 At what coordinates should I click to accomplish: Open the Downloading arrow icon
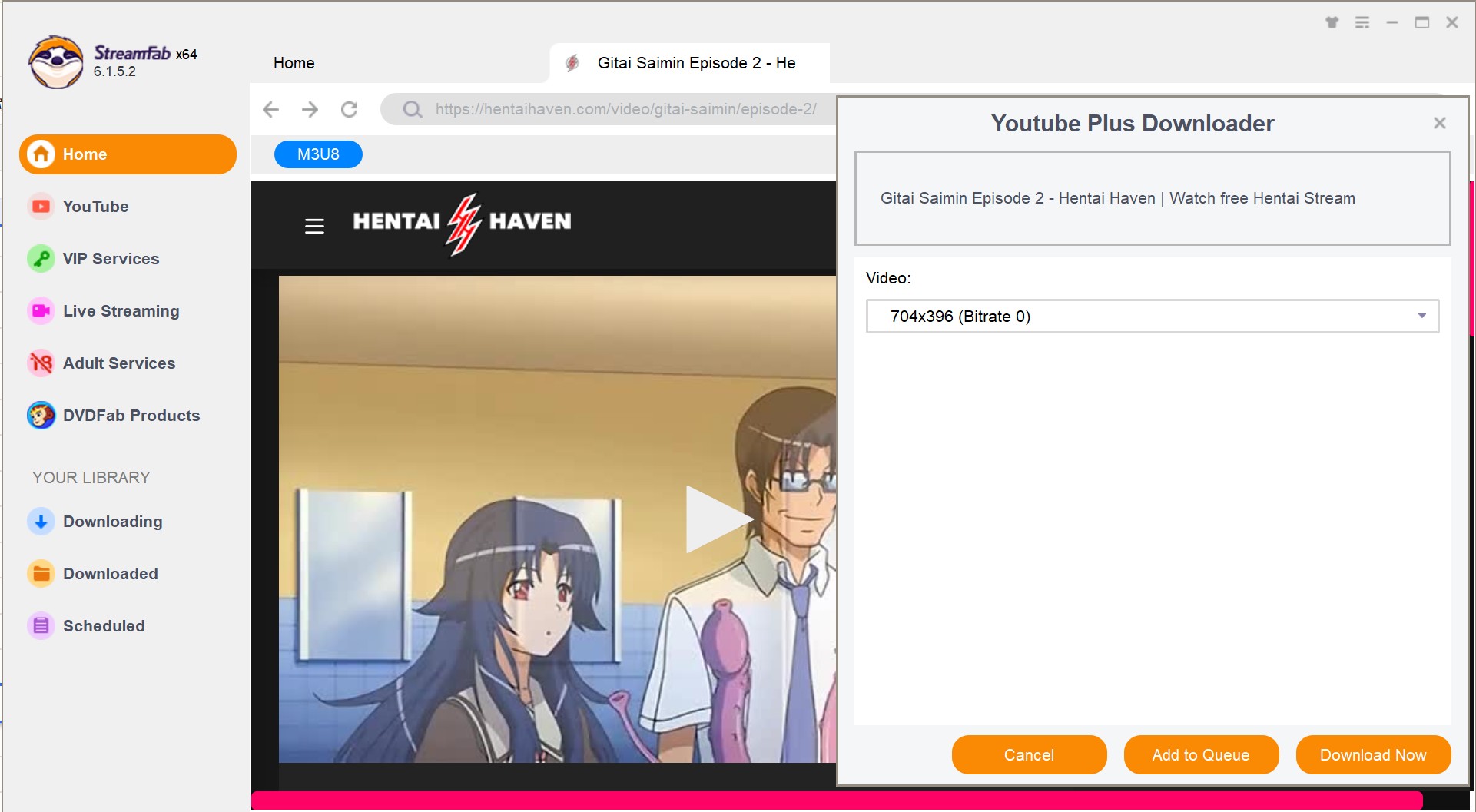[x=41, y=522]
